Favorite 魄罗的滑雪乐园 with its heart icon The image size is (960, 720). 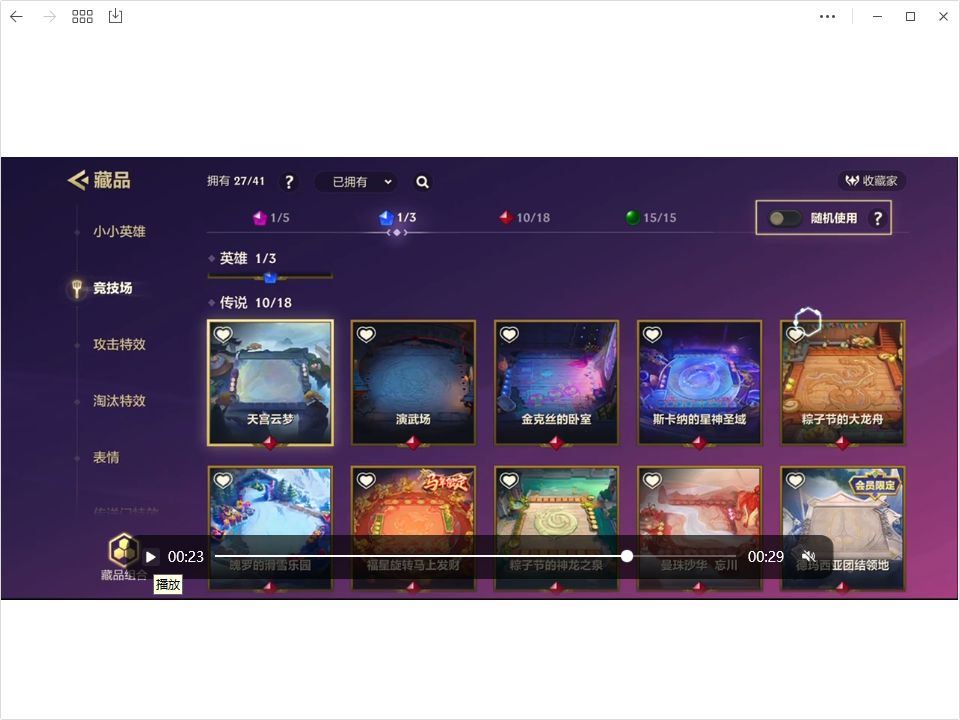point(223,481)
